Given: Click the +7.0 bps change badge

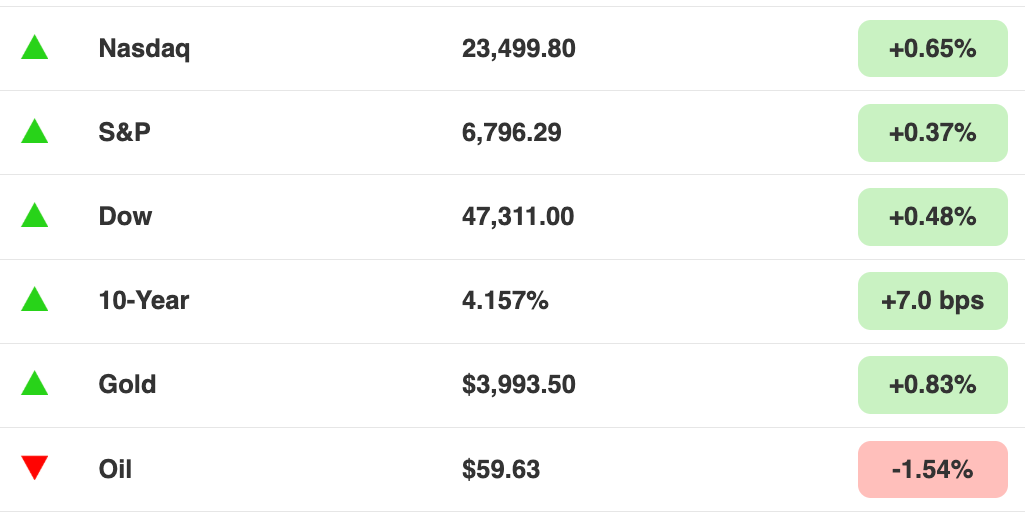Looking at the screenshot, I should click(x=933, y=301).
